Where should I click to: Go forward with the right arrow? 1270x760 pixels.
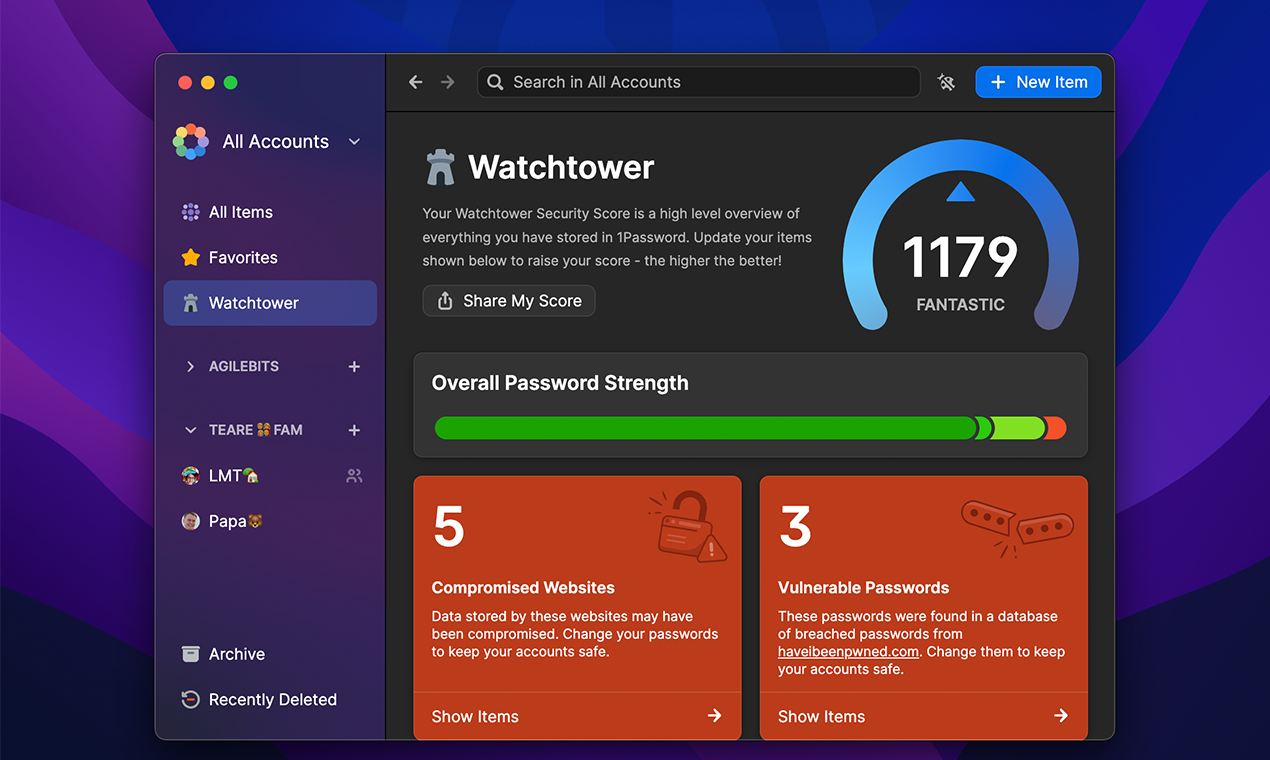coord(448,82)
